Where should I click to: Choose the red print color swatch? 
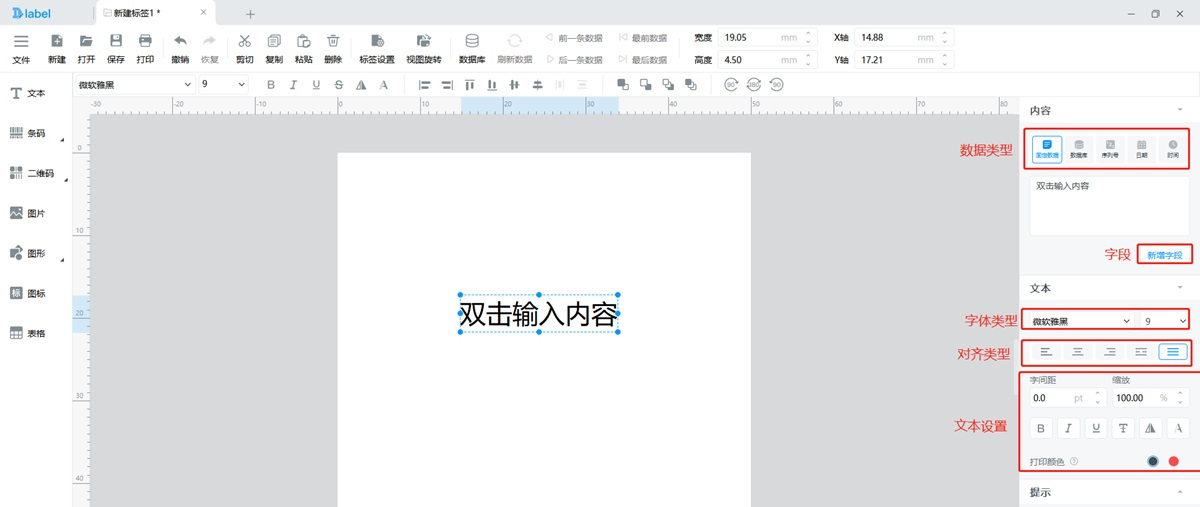(1174, 461)
